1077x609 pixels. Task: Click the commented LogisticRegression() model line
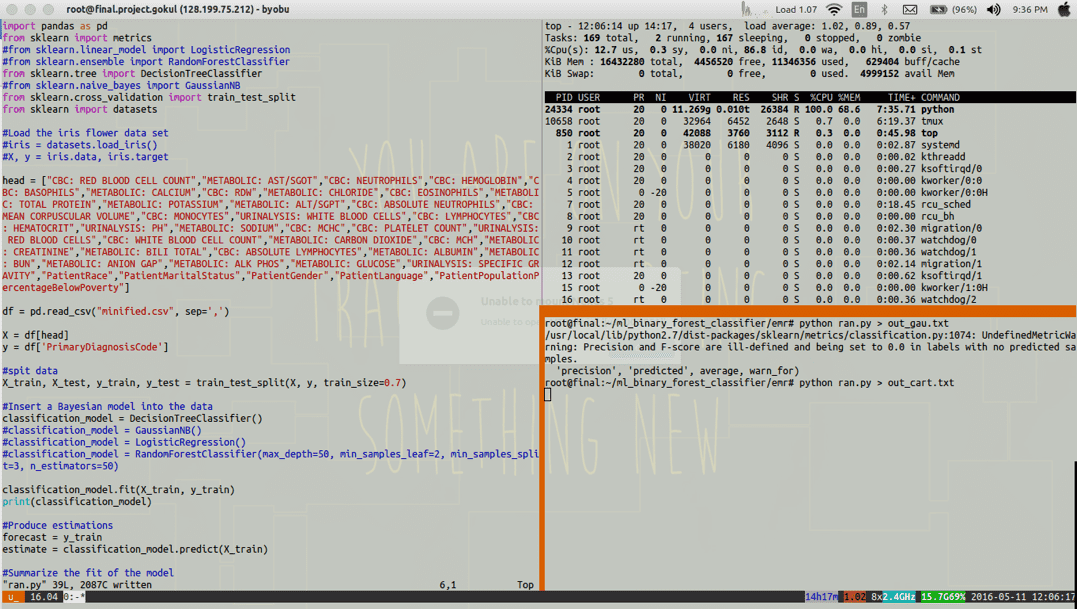(124, 442)
